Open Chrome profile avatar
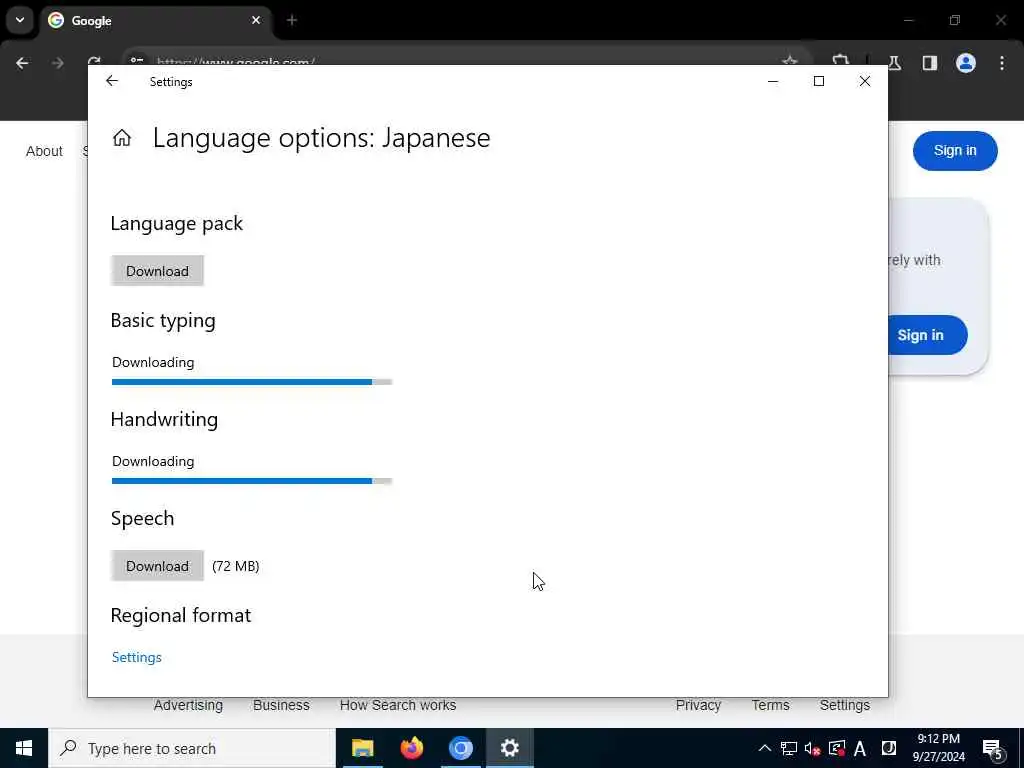This screenshot has height=768, width=1024. tap(966, 63)
